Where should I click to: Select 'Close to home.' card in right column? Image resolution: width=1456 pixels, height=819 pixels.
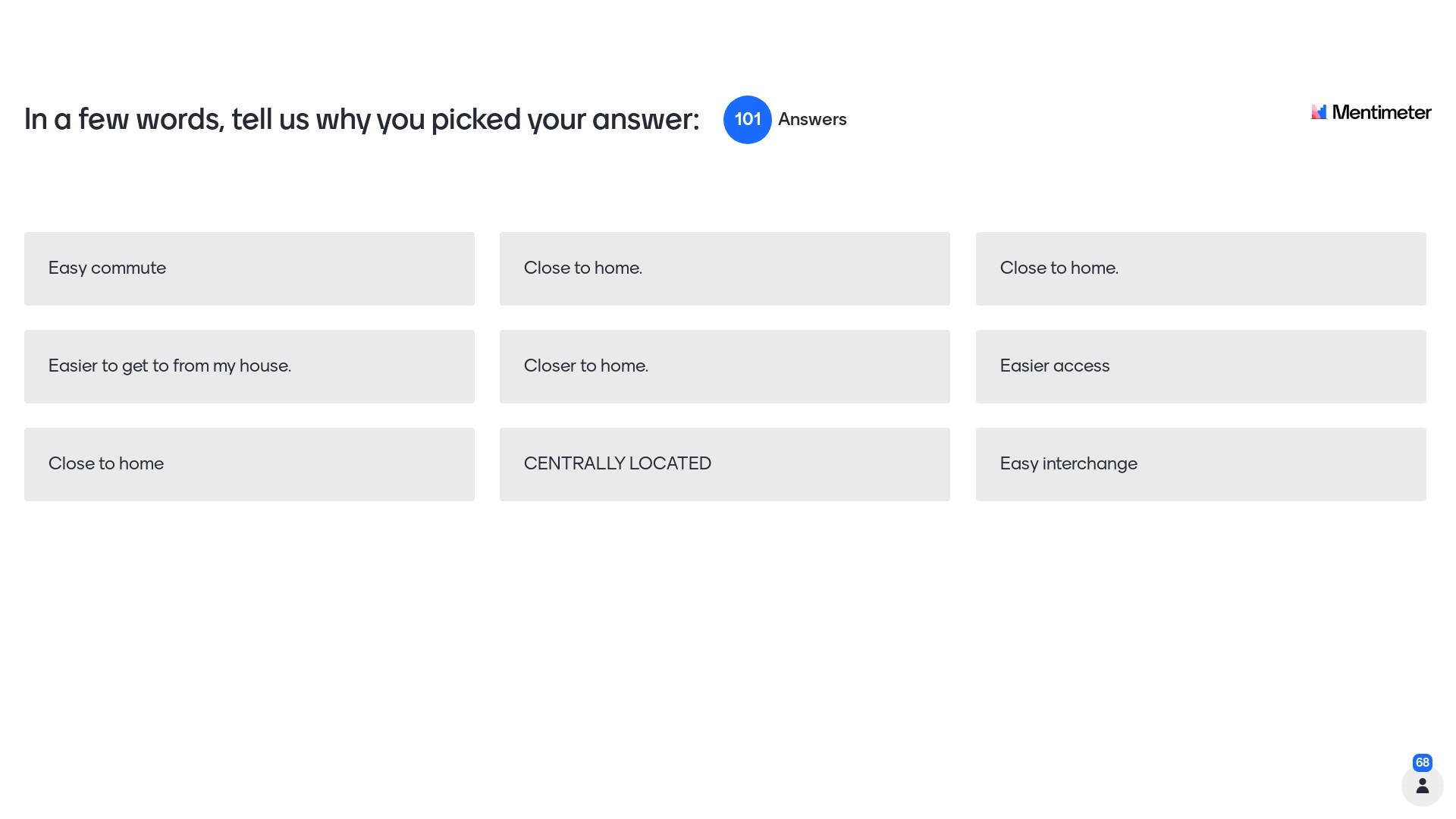tap(1200, 268)
